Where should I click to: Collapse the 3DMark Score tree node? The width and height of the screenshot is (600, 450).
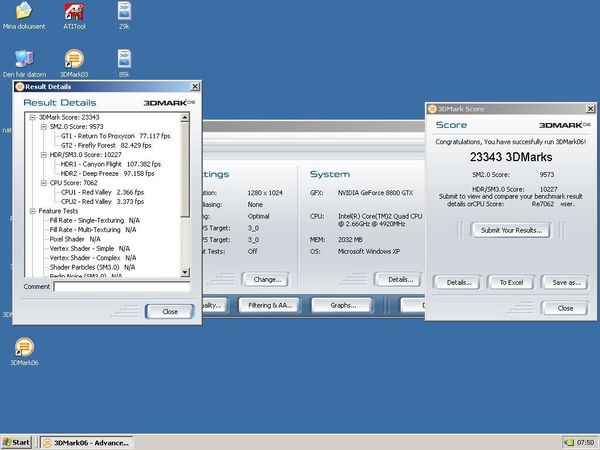[33, 117]
